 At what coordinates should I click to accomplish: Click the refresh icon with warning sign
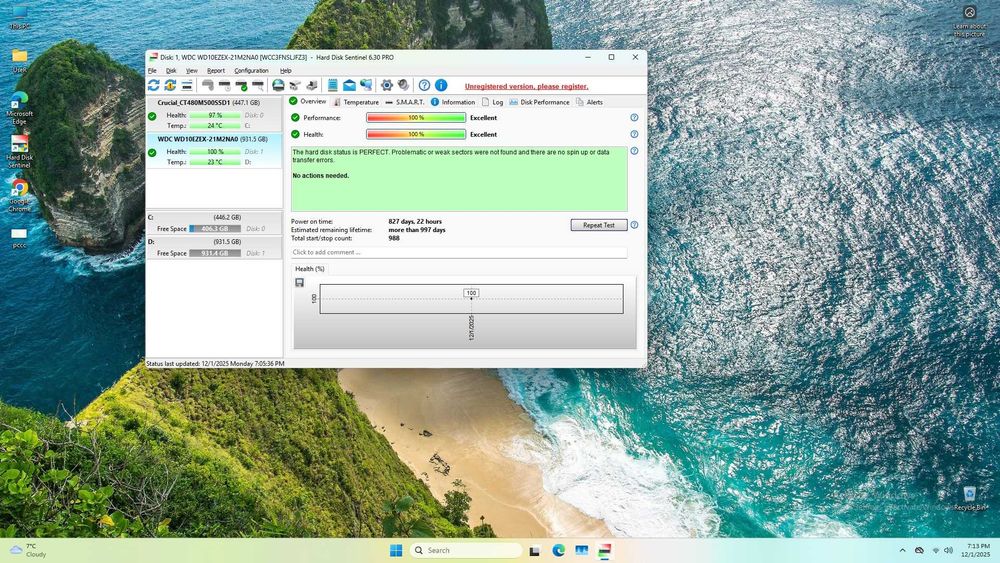[x=170, y=85]
